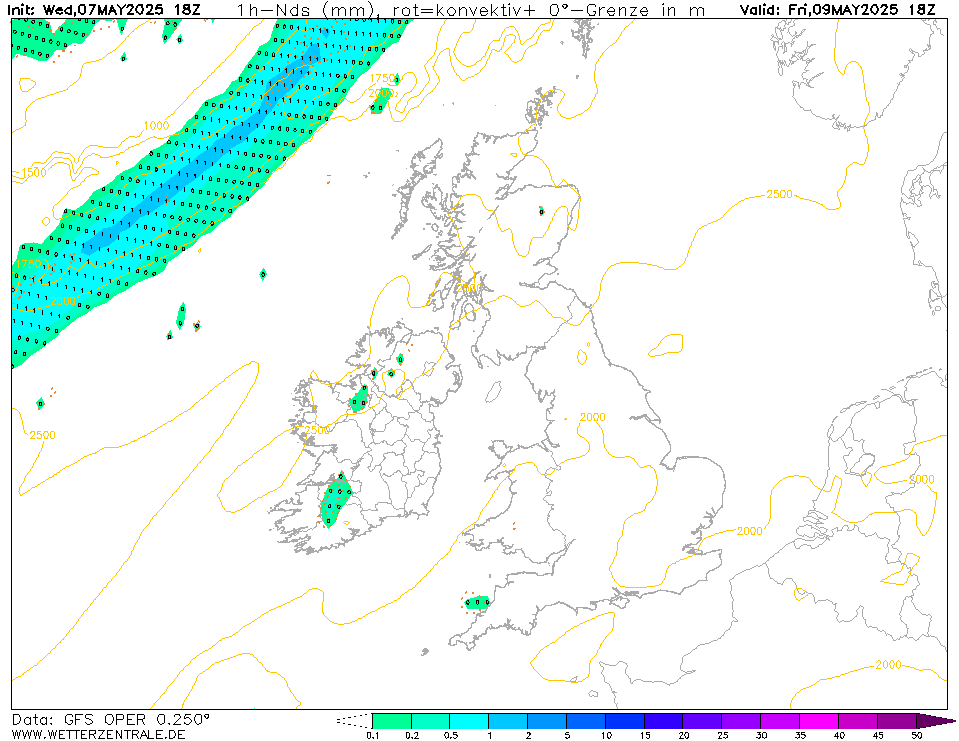This screenshot has height=741, width=959.
Task: Click the large green precipitation patch over southwest Ireland
Action: click(x=336, y=500)
